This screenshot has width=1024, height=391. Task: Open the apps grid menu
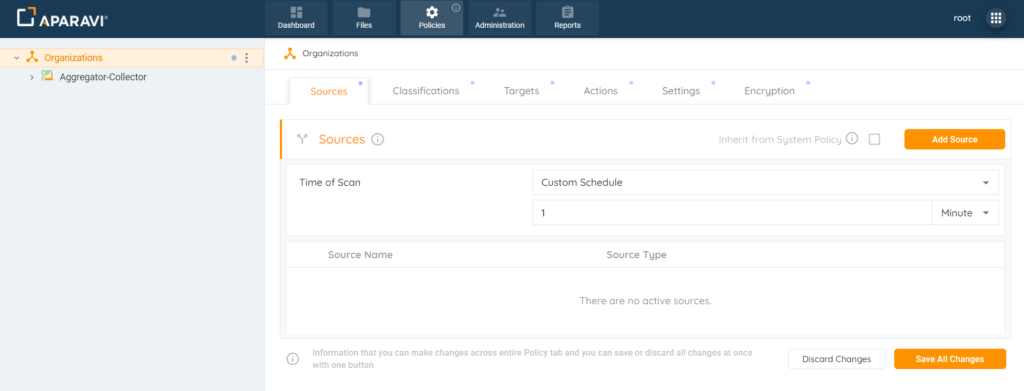[996, 18]
